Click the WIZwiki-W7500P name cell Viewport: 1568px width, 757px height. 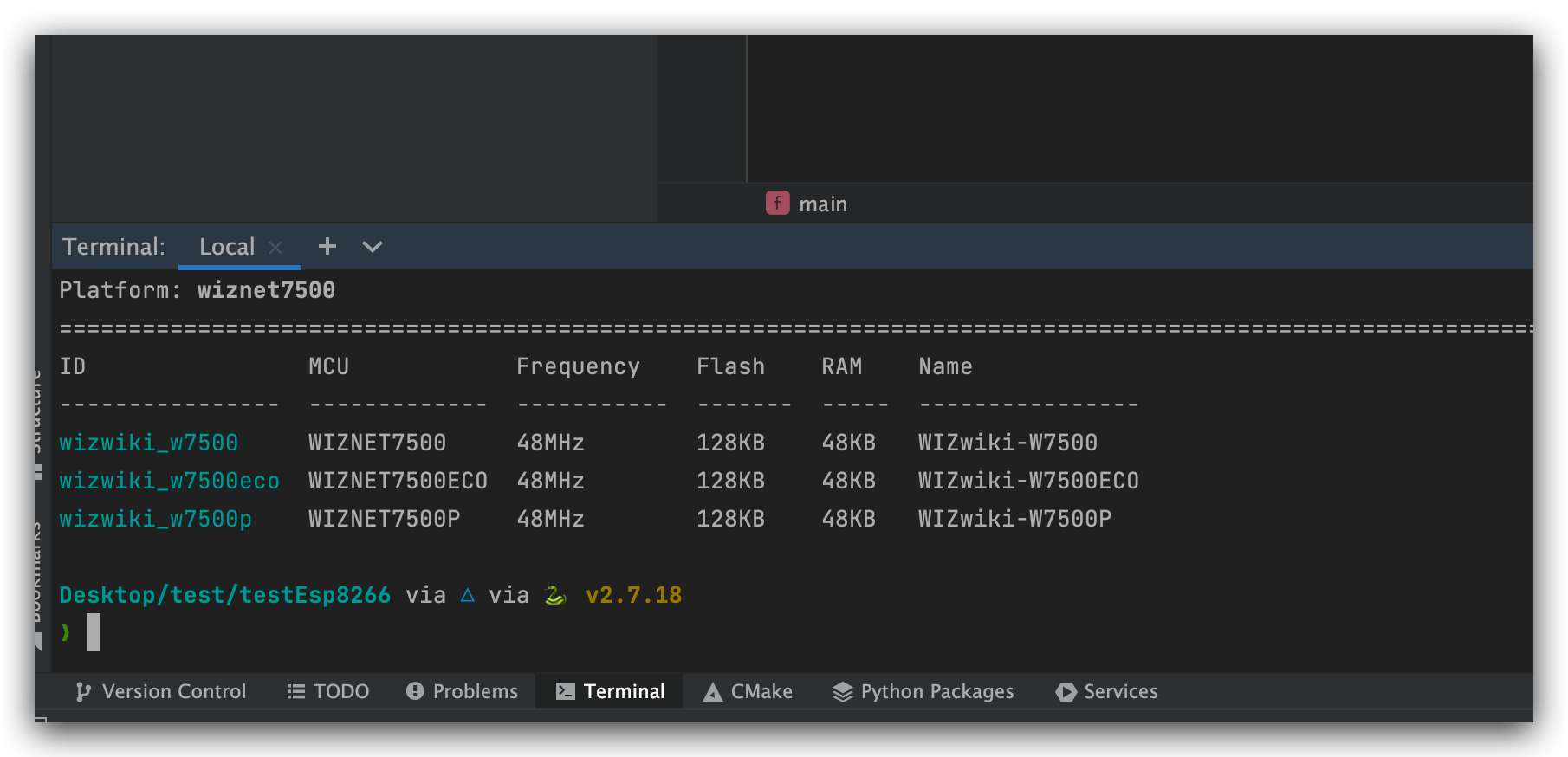[x=1014, y=519]
